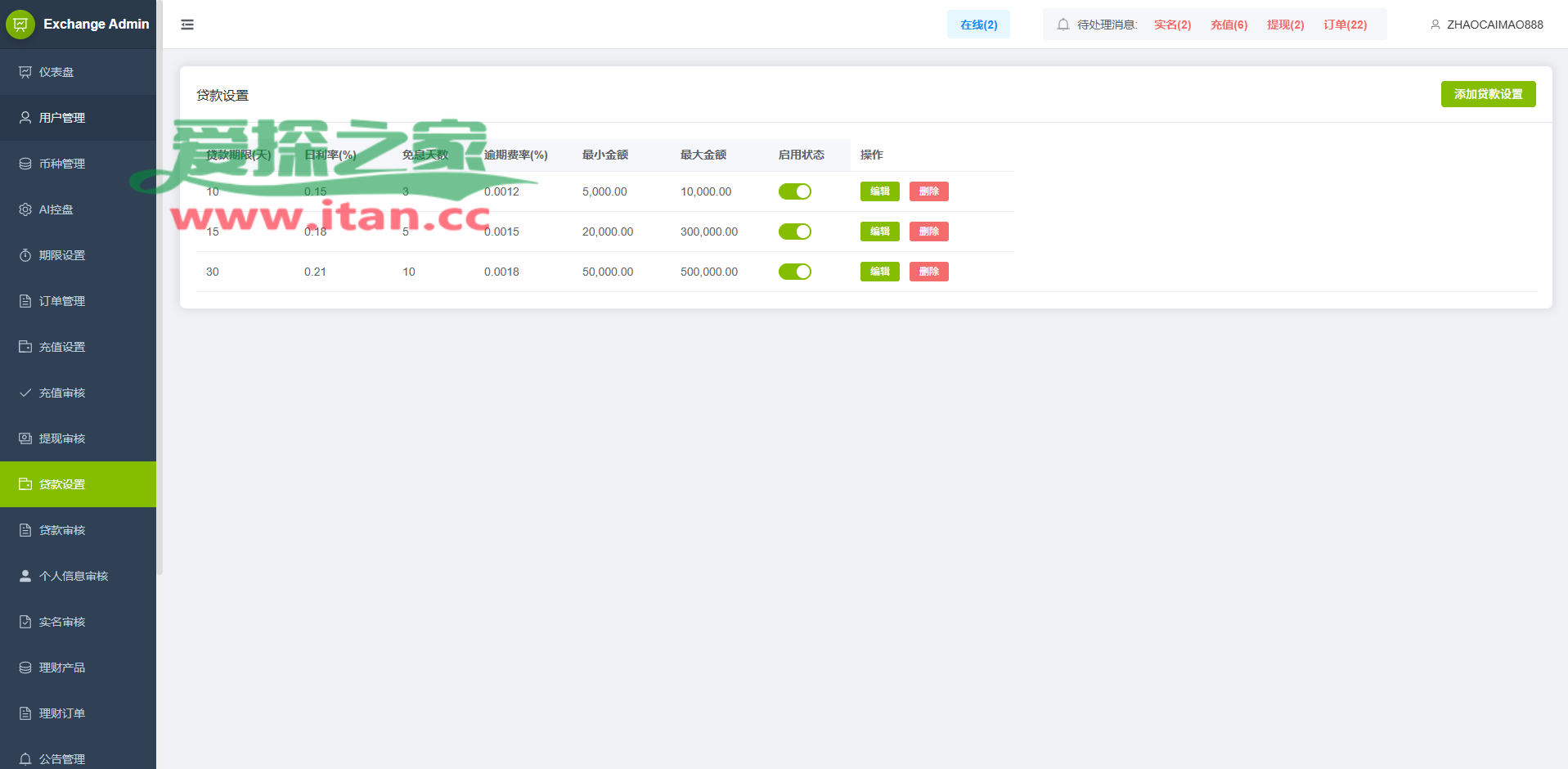The width and height of the screenshot is (1568, 769).
Task: Disable the 15-day loan status switch
Action: [795, 232]
